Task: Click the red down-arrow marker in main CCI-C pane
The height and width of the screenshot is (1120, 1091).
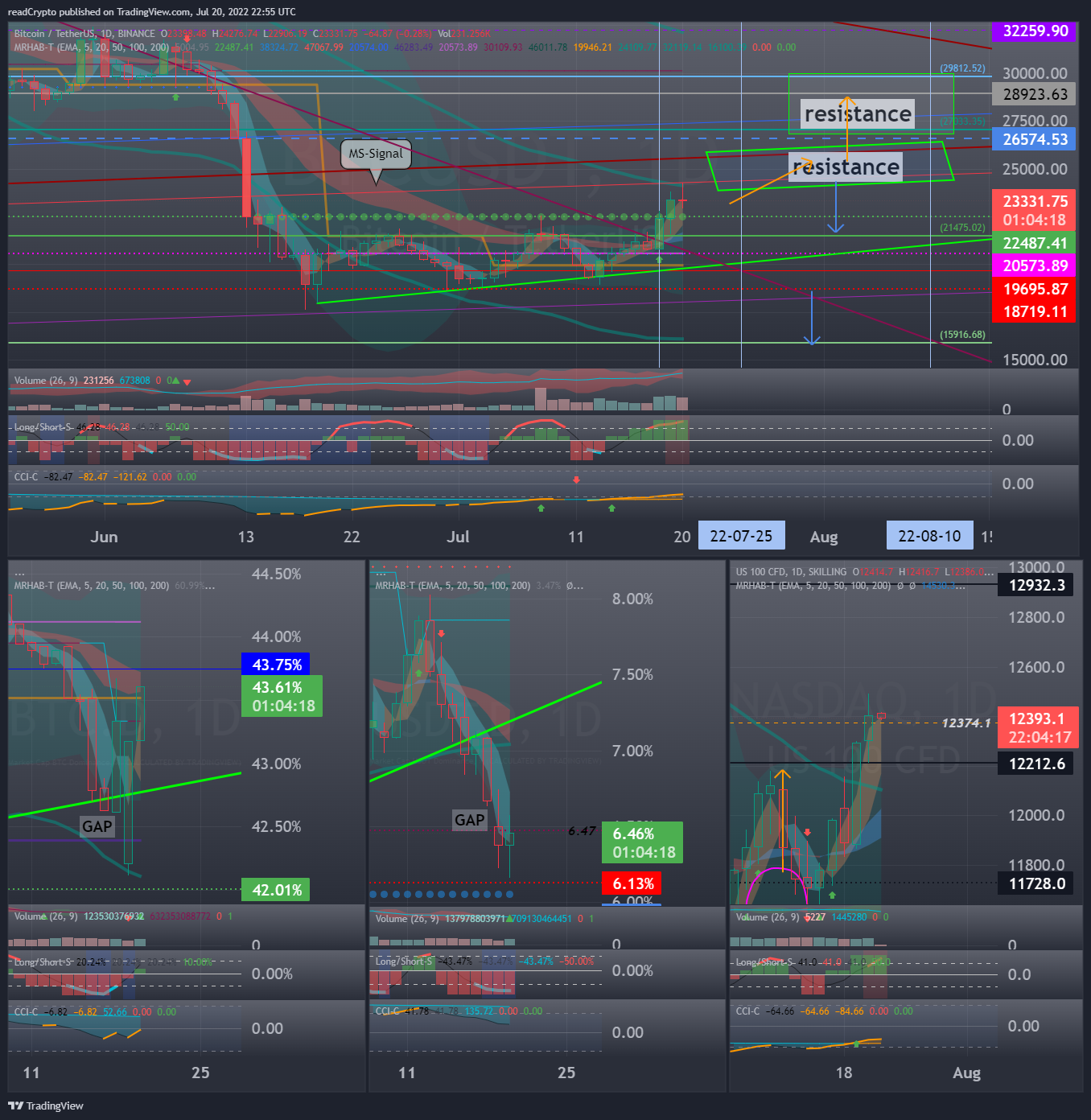Action: 576,480
